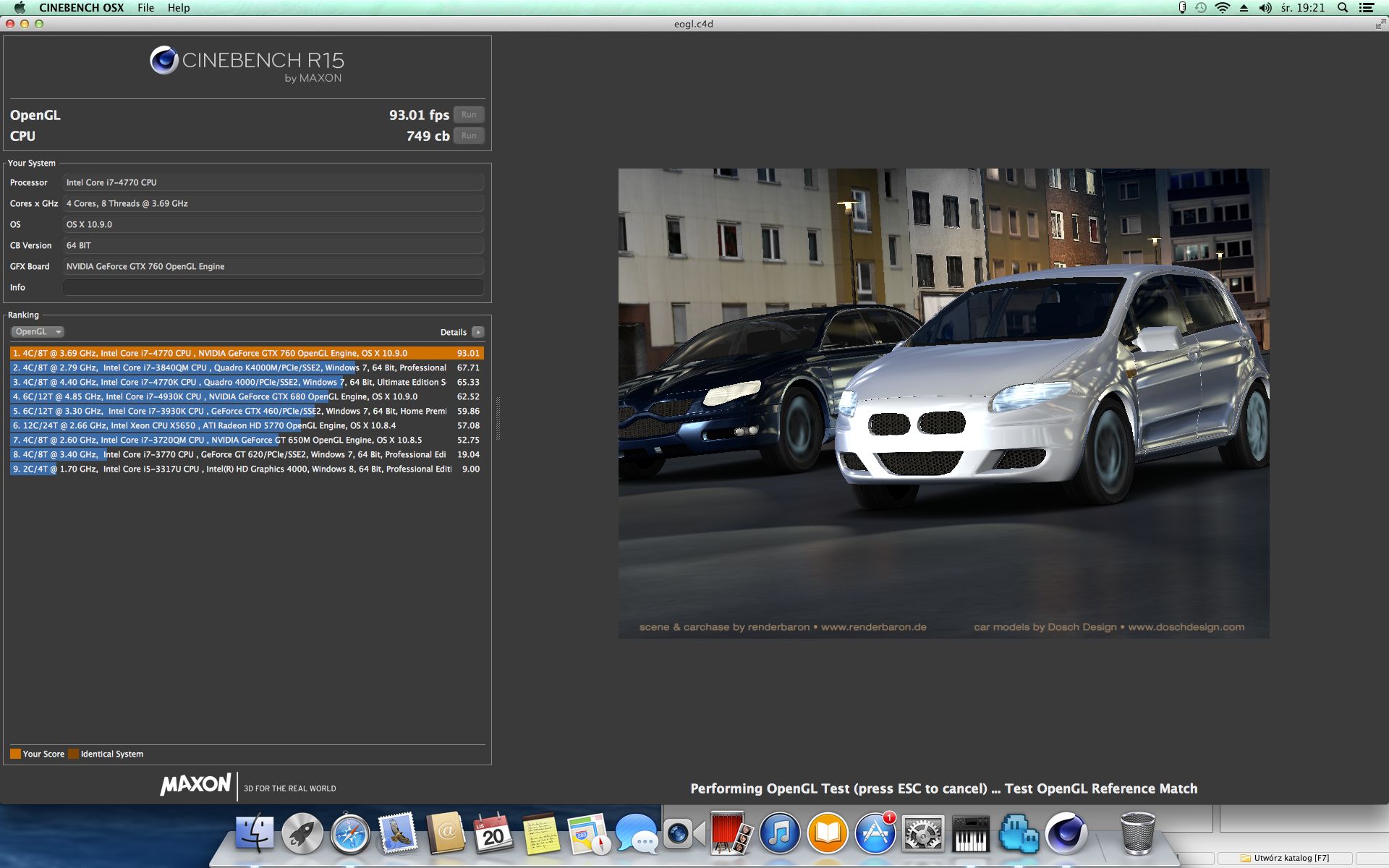The width and height of the screenshot is (1389, 868).
Task: Open Calendar icon in the Dock
Action: tap(493, 833)
